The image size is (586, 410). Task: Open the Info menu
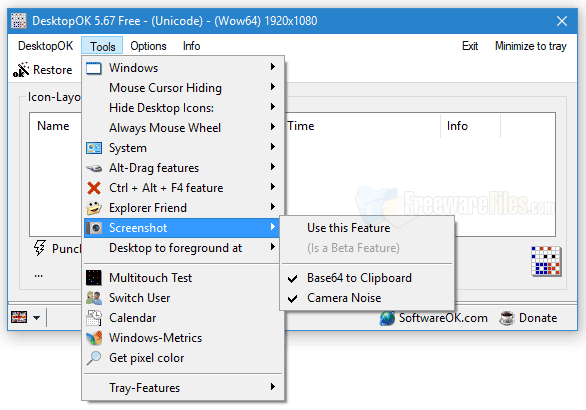(x=191, y=46)
